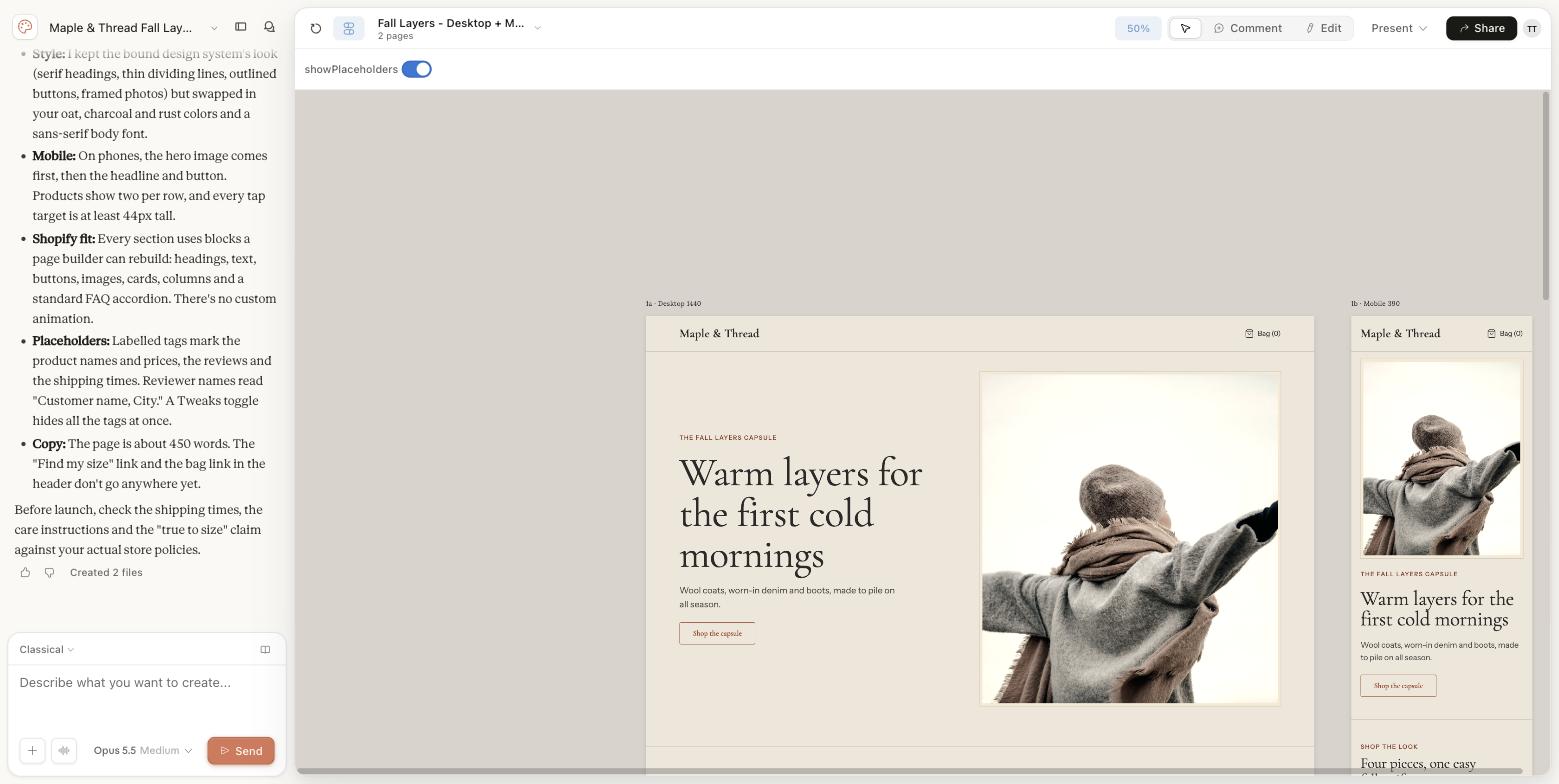Viewport: 1559px width, 784px height.
Task: Switch to Edit mode
Action: pos(1324,28)
